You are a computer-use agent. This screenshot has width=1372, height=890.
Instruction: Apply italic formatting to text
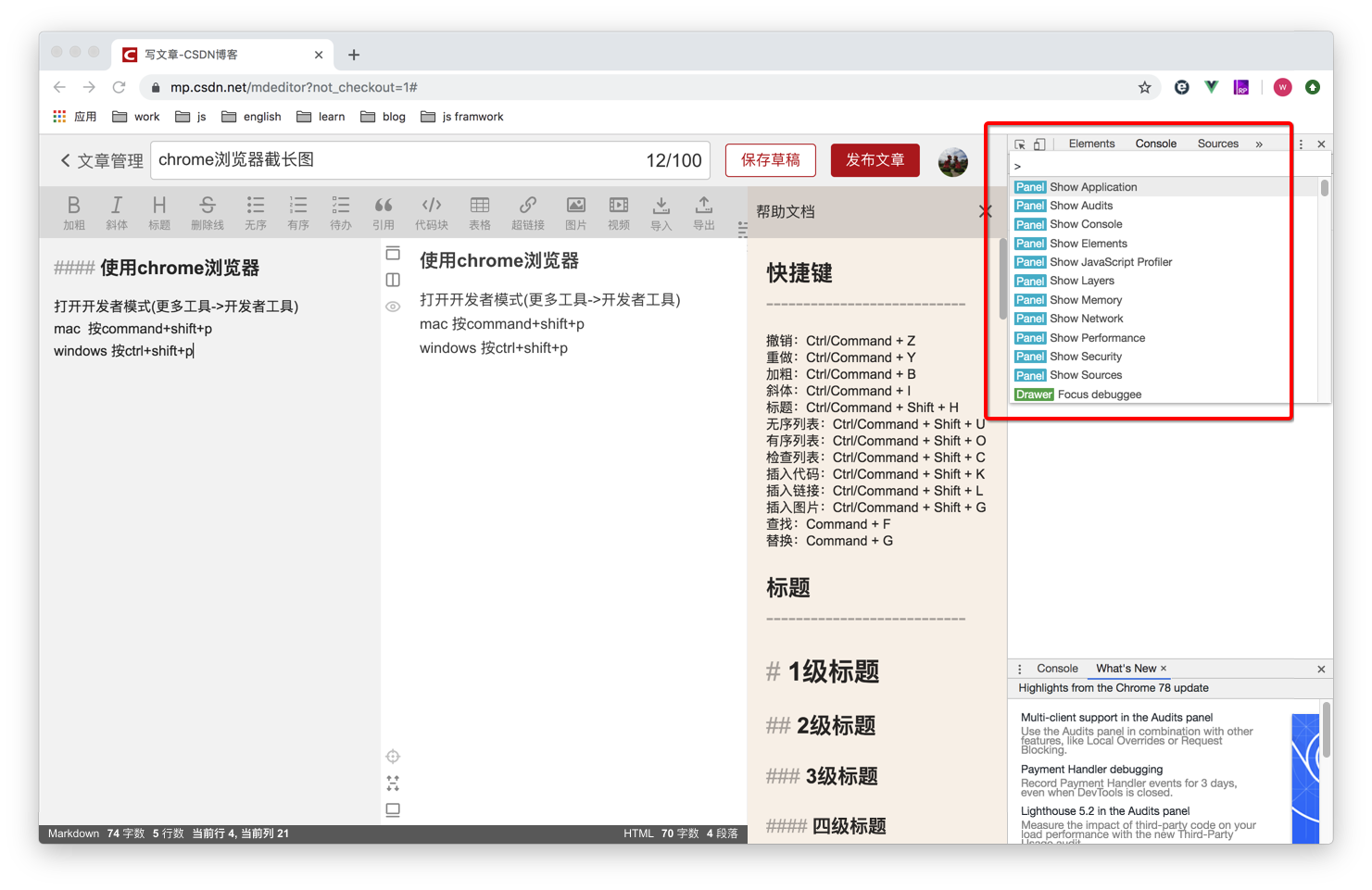(x=117, y=211)
